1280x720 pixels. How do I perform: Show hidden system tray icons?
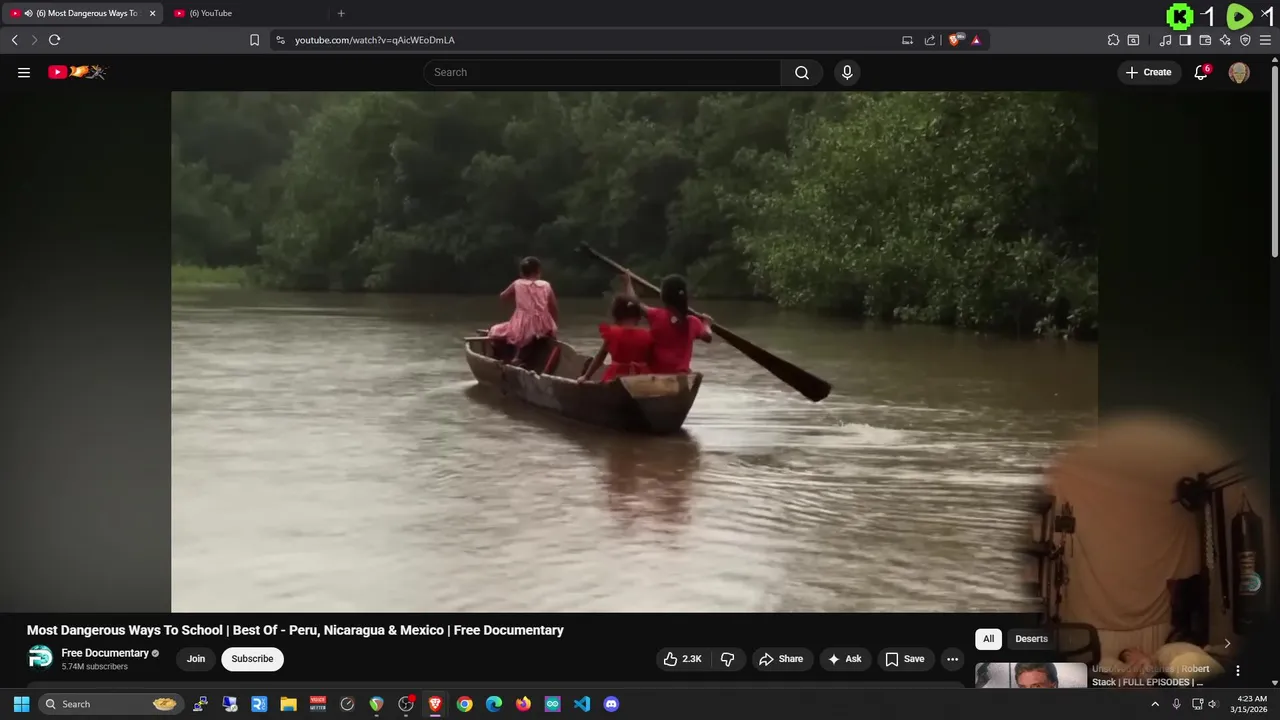coord(1155,704)
